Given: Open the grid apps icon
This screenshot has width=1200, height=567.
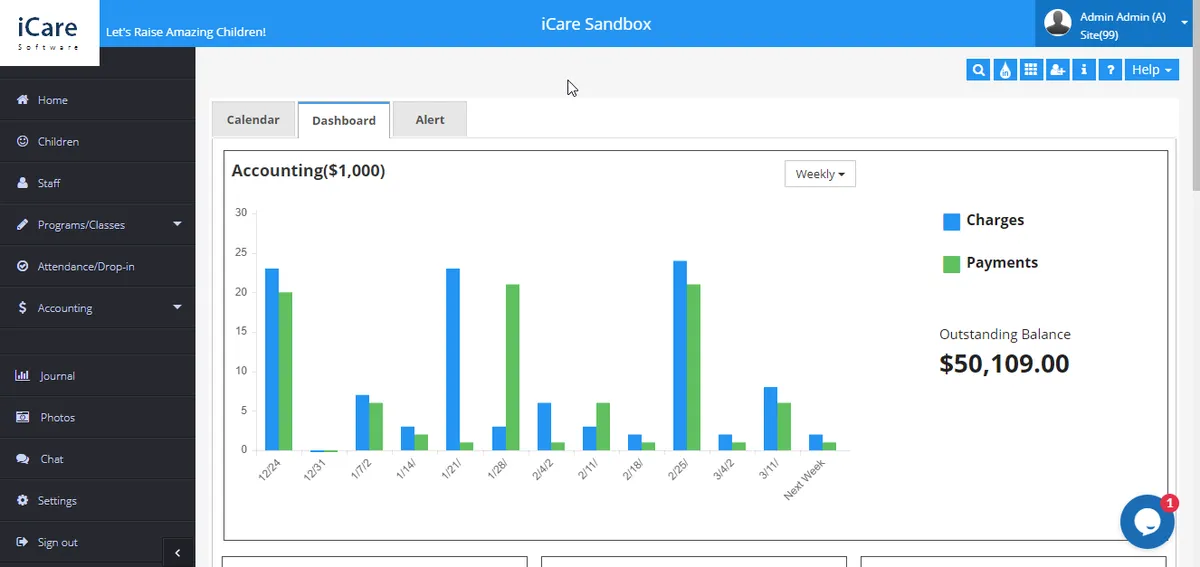Looking at the screenshot, I should tap(1031, 70).
